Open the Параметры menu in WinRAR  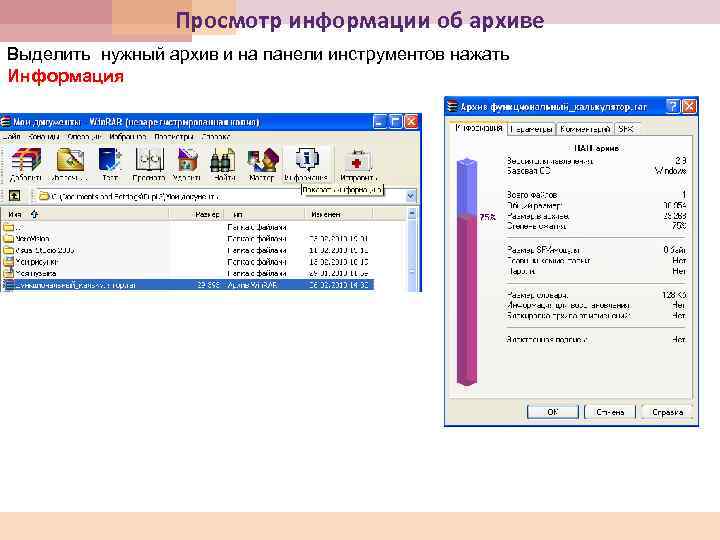(174, 137)
